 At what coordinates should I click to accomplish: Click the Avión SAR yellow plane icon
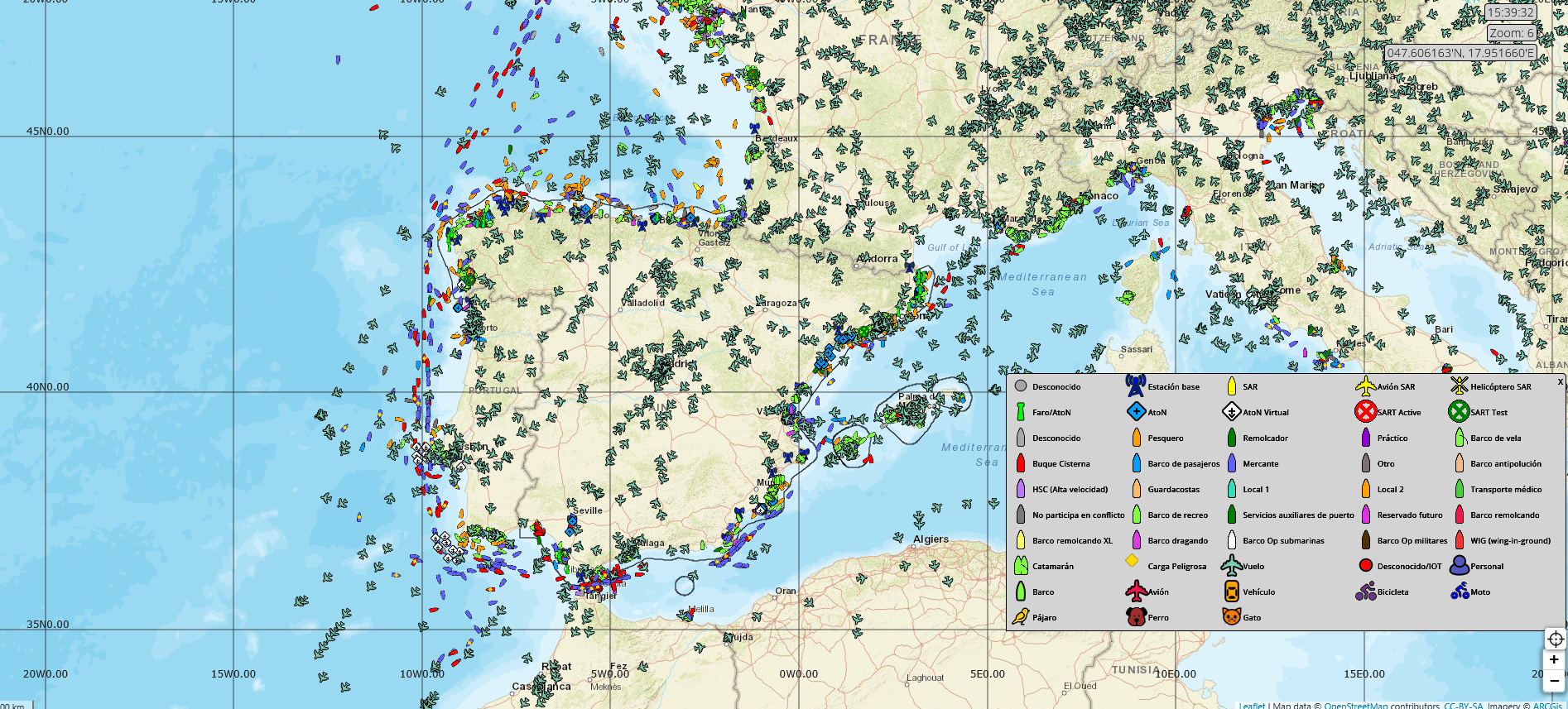point(1365,386)
